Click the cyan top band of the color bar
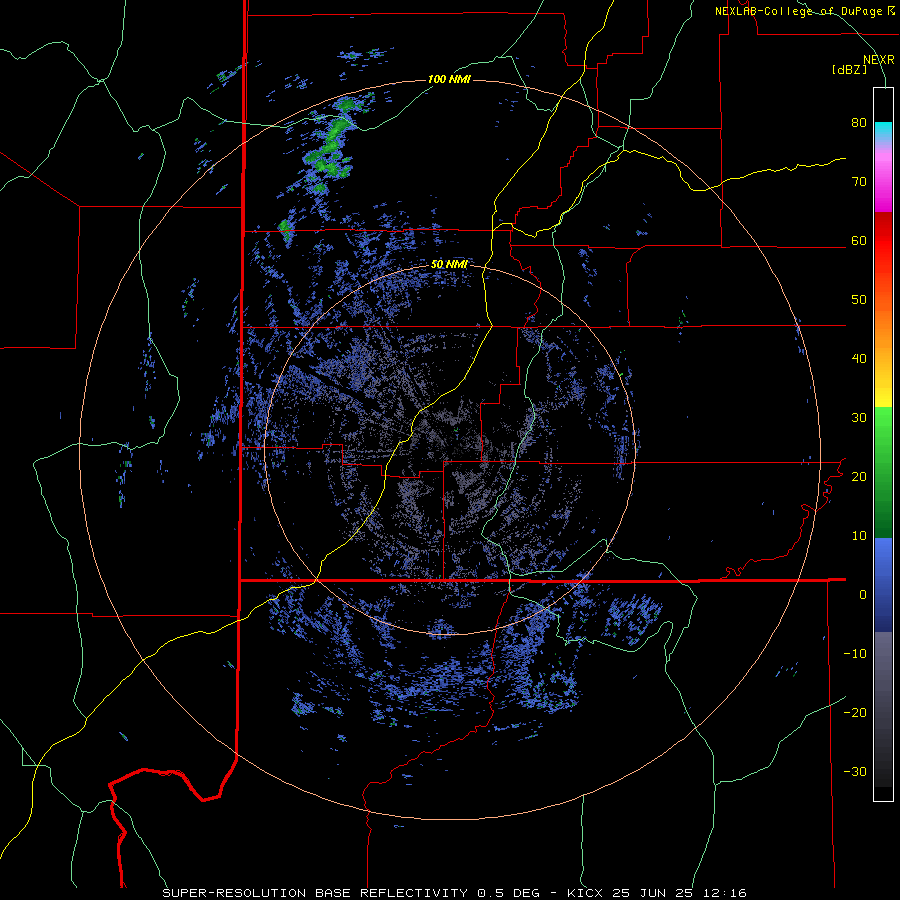 tap(883, 133)
